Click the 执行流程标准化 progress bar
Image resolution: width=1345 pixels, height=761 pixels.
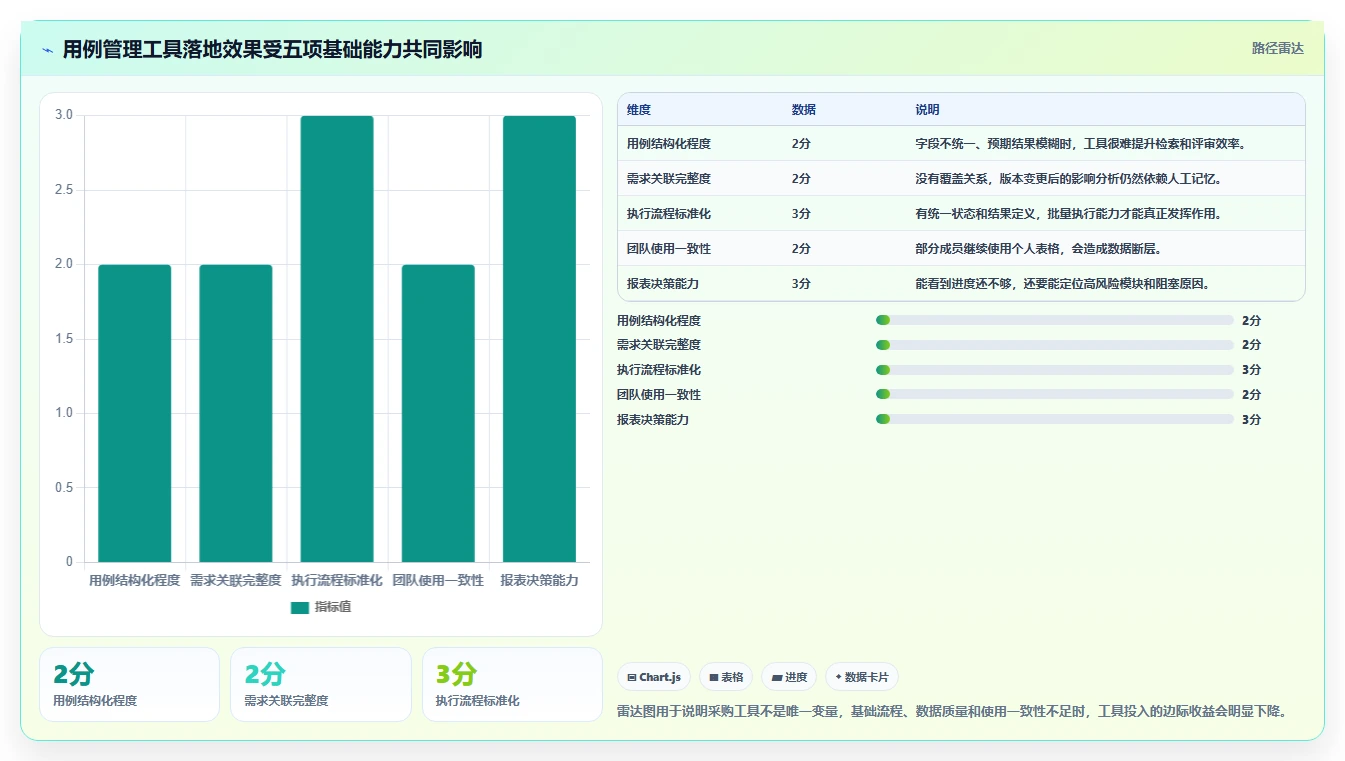1055,370
